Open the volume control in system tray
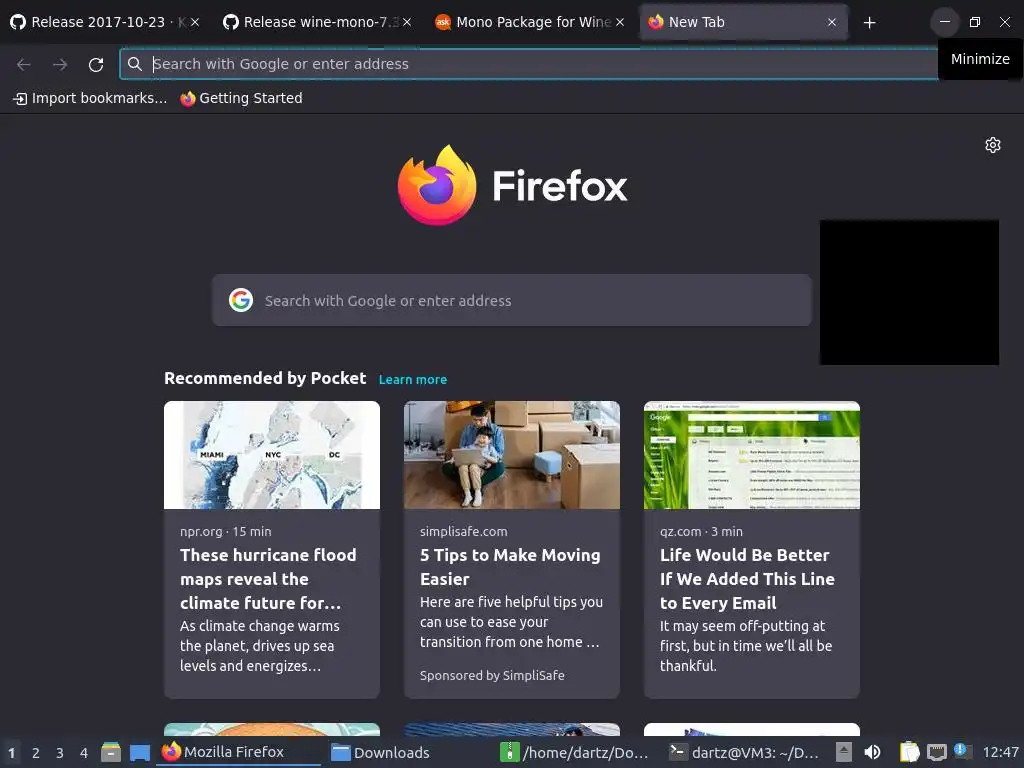Viewport: 1024px width, 768px height. [x=872, y=752]
